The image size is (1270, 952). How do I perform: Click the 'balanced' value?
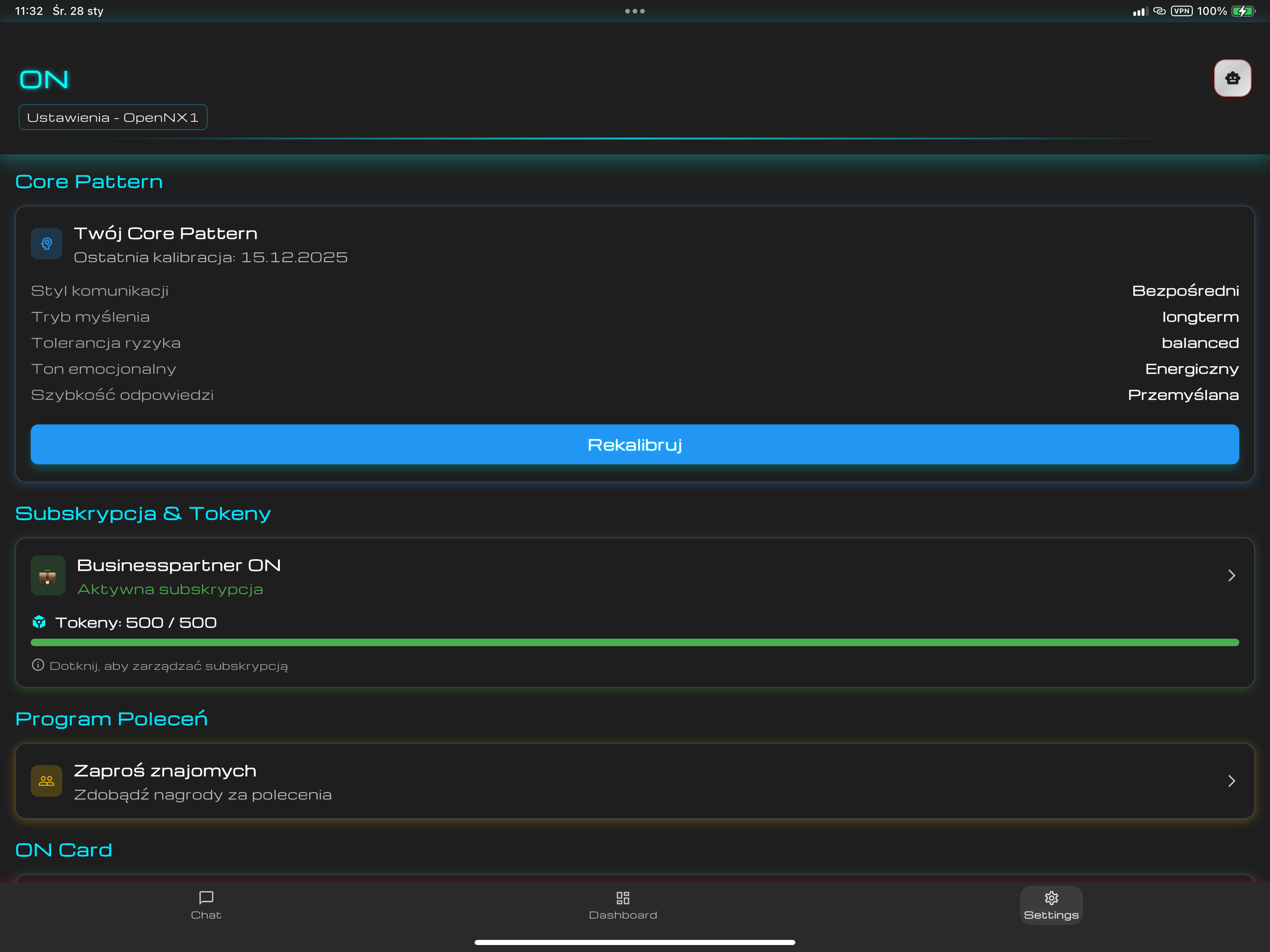pyautogui.click(x=1200, y=343)
